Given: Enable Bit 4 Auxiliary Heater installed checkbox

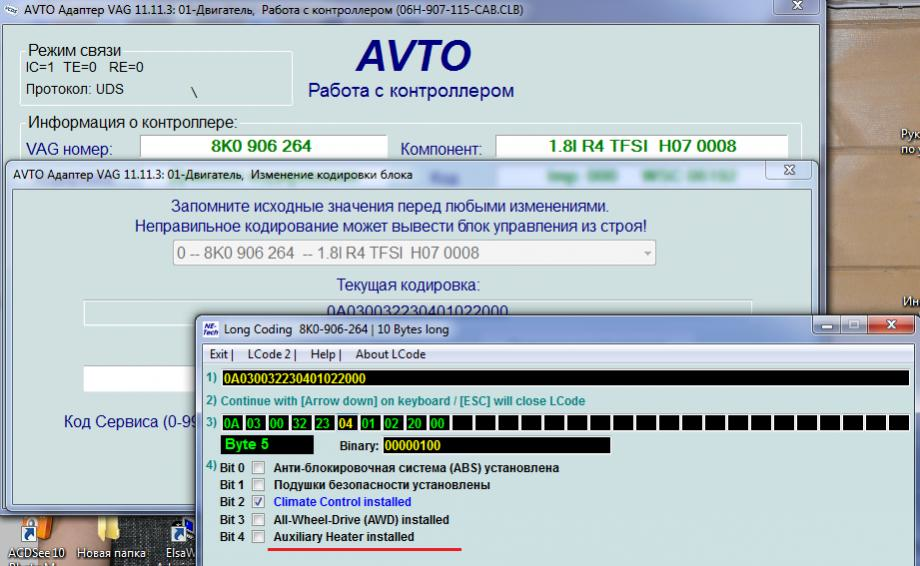Looking at the screenshot, I should click(x=258, y=536).
